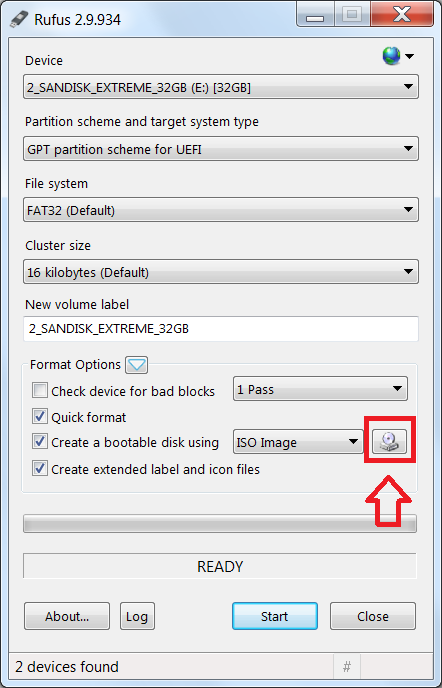Viewport: 442px width, 688px height.
Task: Click the New volume label text field
Action: pyautogui.click(x=221, y=329)
